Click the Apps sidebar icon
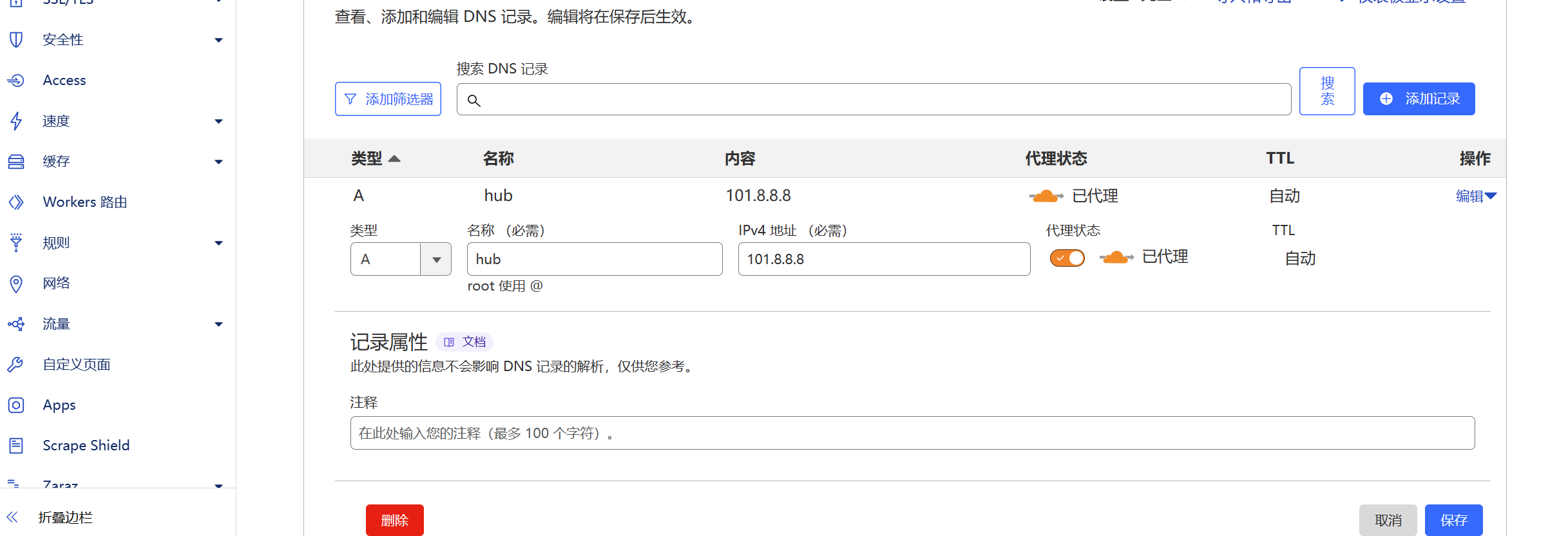This screenshot has height=536, width=1568. (16, 405)
